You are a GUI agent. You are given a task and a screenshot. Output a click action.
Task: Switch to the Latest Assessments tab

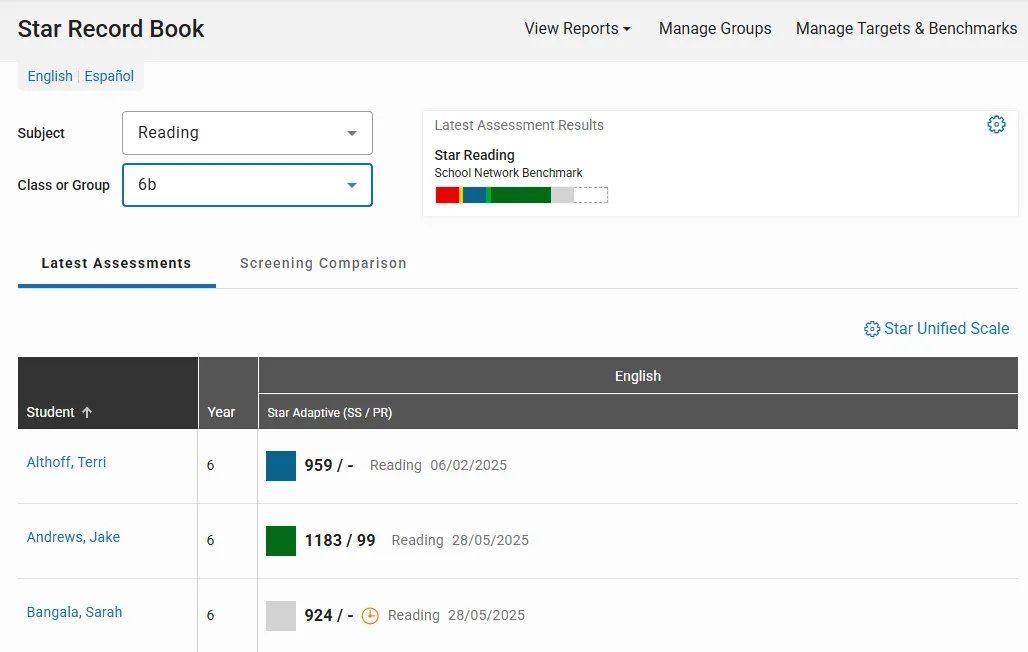click(x=116, y=263)
